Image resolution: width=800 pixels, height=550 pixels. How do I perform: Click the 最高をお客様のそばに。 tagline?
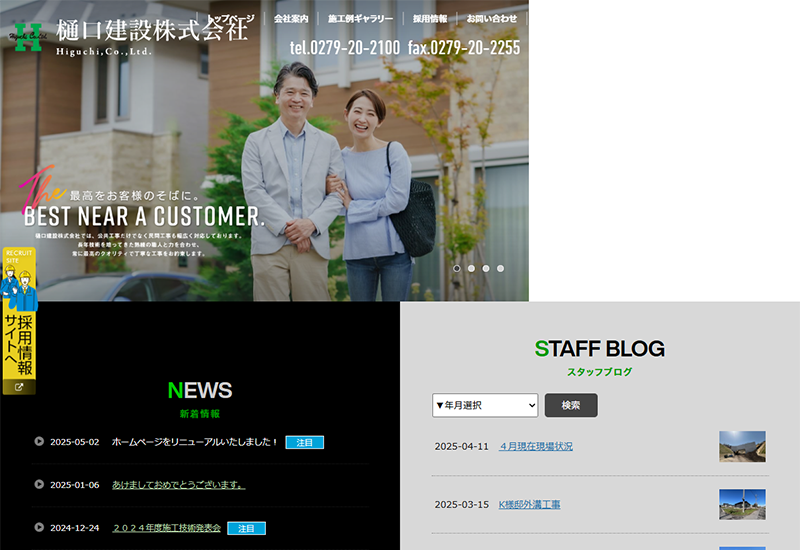[x=135, y=195]
